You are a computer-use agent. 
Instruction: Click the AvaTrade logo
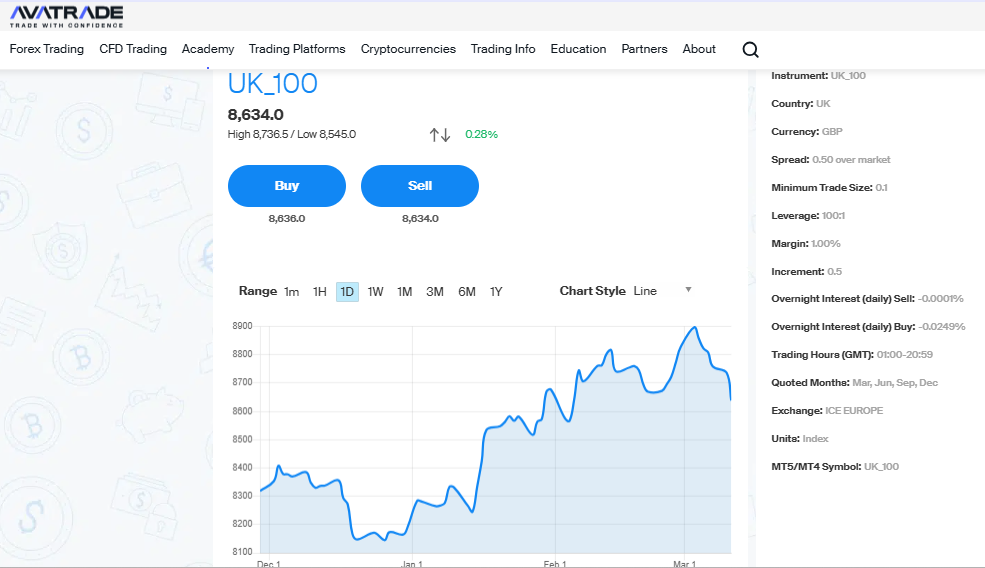pos(66,16)
